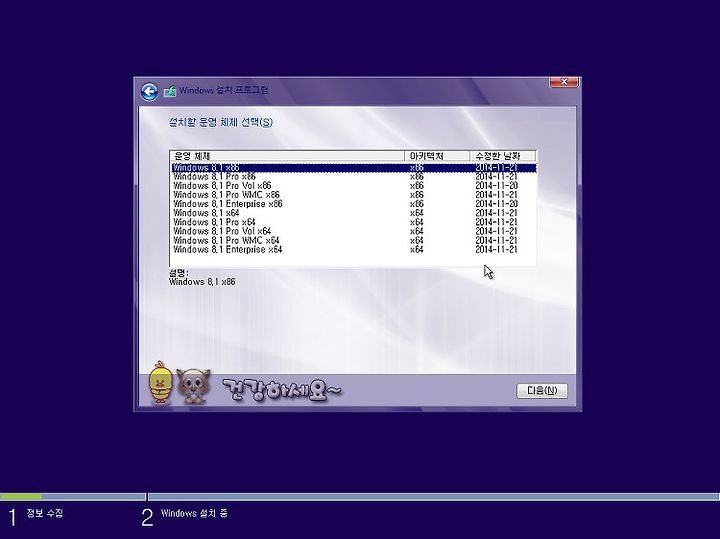The image size is (720, 539).
Task: Select Windows 8.1 Pro WMC x86
Action: 354,195
